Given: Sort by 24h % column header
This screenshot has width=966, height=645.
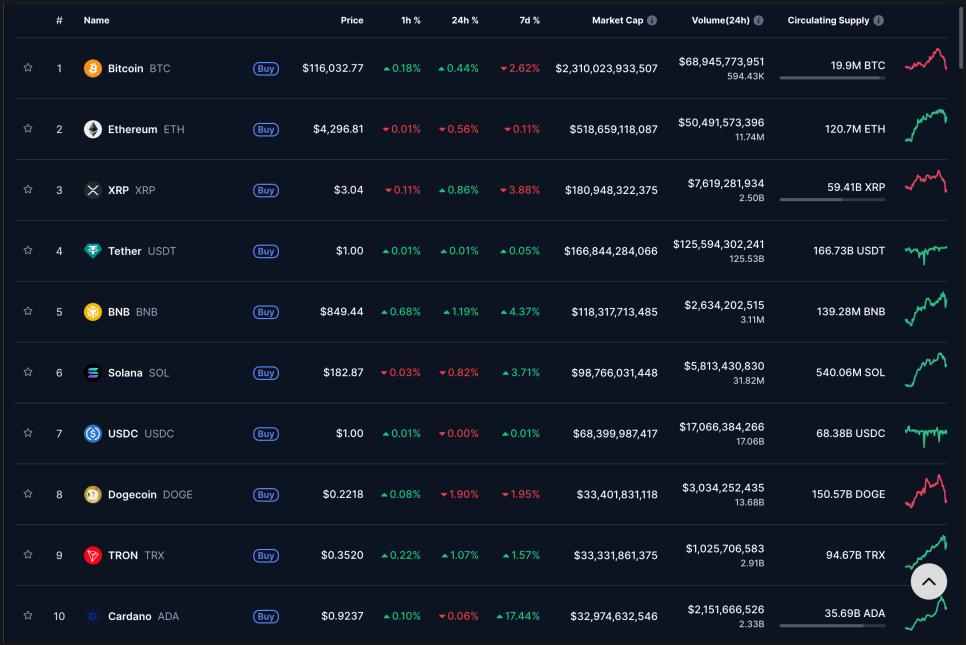Looking at the screenshot, I should click(x=465, y=20).
